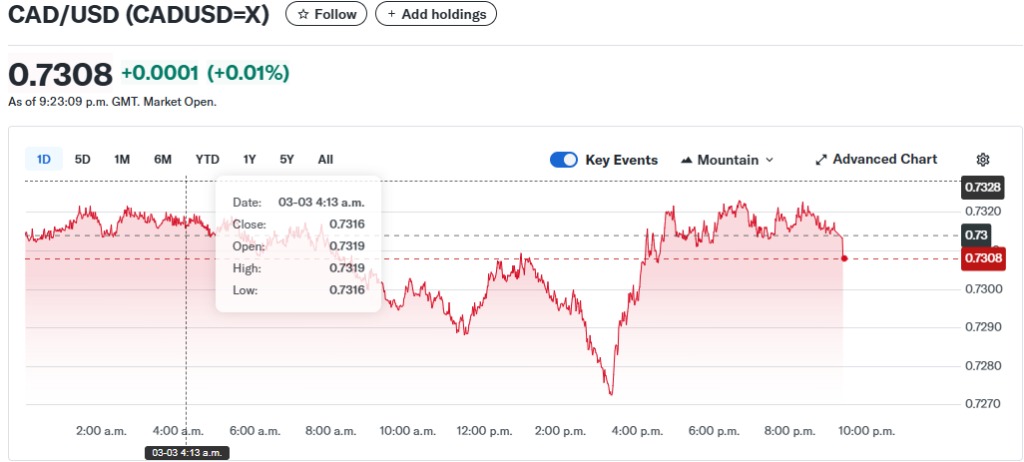The width and height of the screenshot is (1024, 462).
Task: Click the 03-03 4:13 a.m. timeline marker
Action: click(x=187, y=453)
